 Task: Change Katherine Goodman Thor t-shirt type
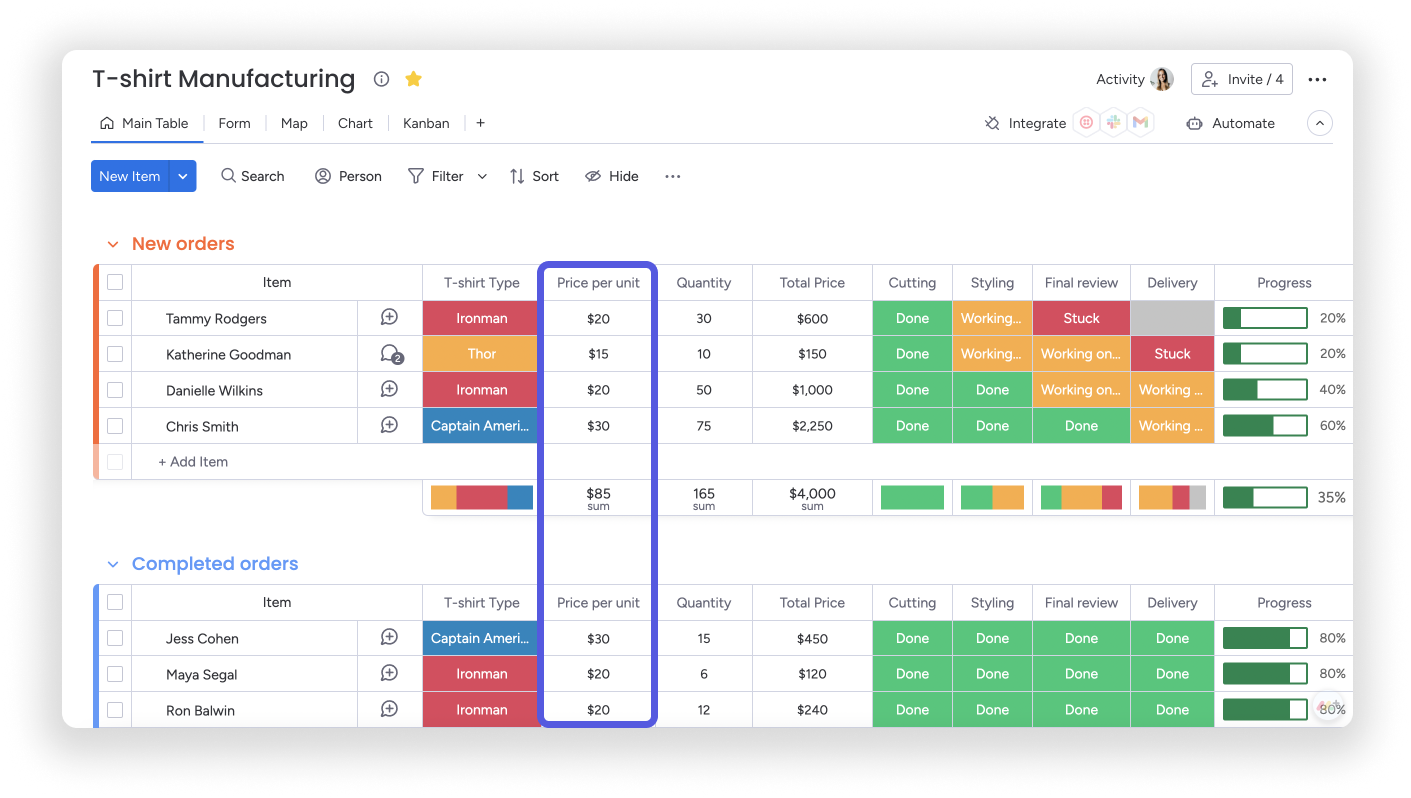click(480, 354)
